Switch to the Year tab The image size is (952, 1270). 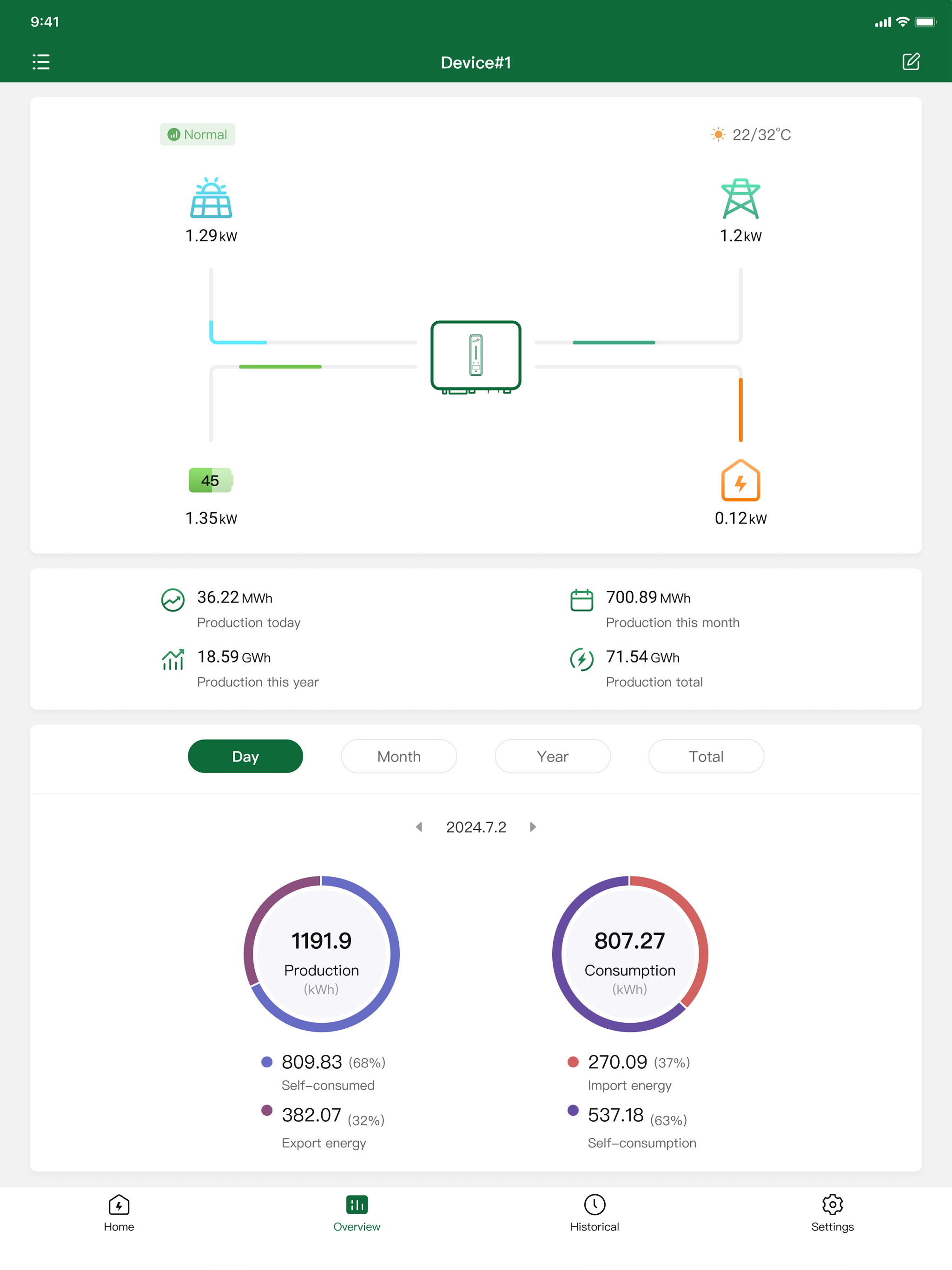(552, 756)
